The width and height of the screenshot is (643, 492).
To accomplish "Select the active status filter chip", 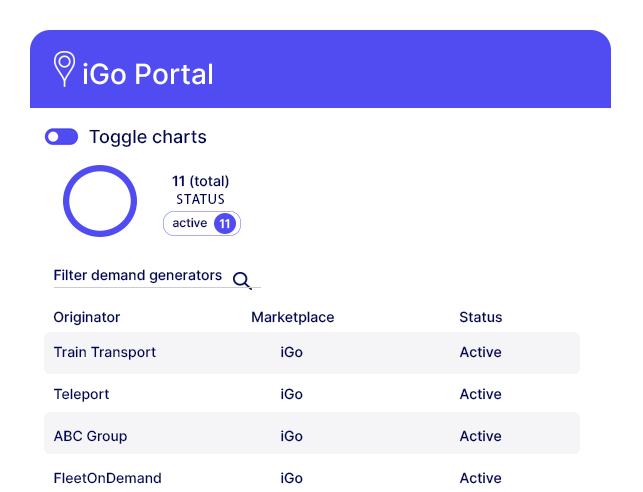I will [202, 223].
